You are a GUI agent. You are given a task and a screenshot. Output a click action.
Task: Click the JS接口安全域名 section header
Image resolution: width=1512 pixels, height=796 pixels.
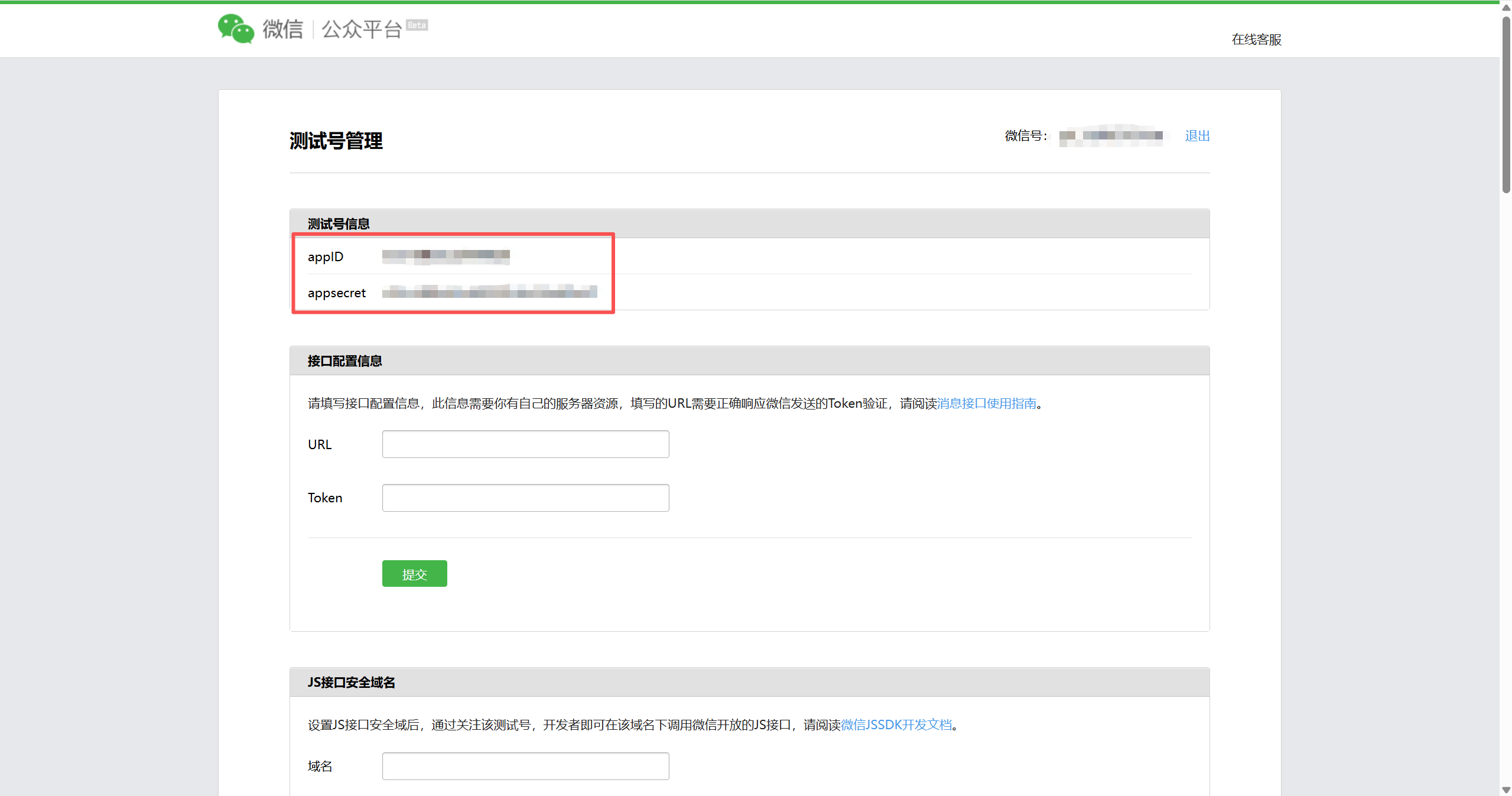click(351, 683)
